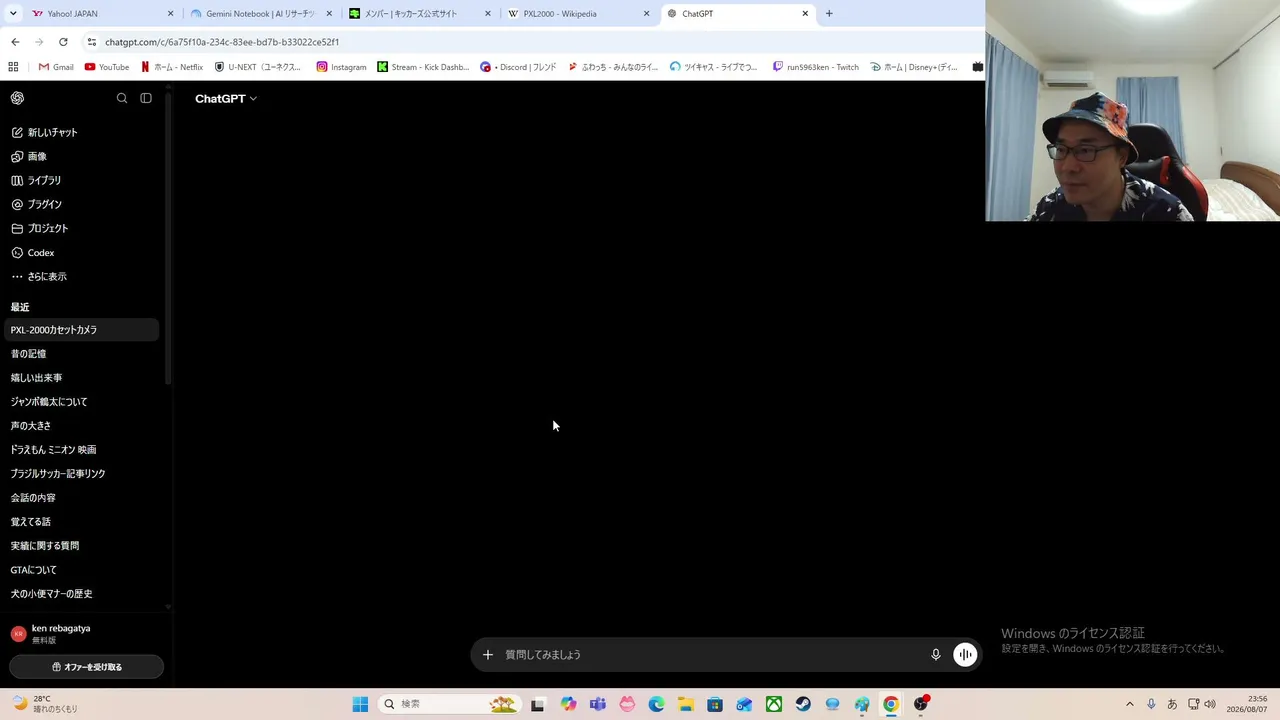Image resolution: width=1280 pixels, height=720 pixels.
Task: Open the chat search magnifier icon
Action: pos(122,98)
